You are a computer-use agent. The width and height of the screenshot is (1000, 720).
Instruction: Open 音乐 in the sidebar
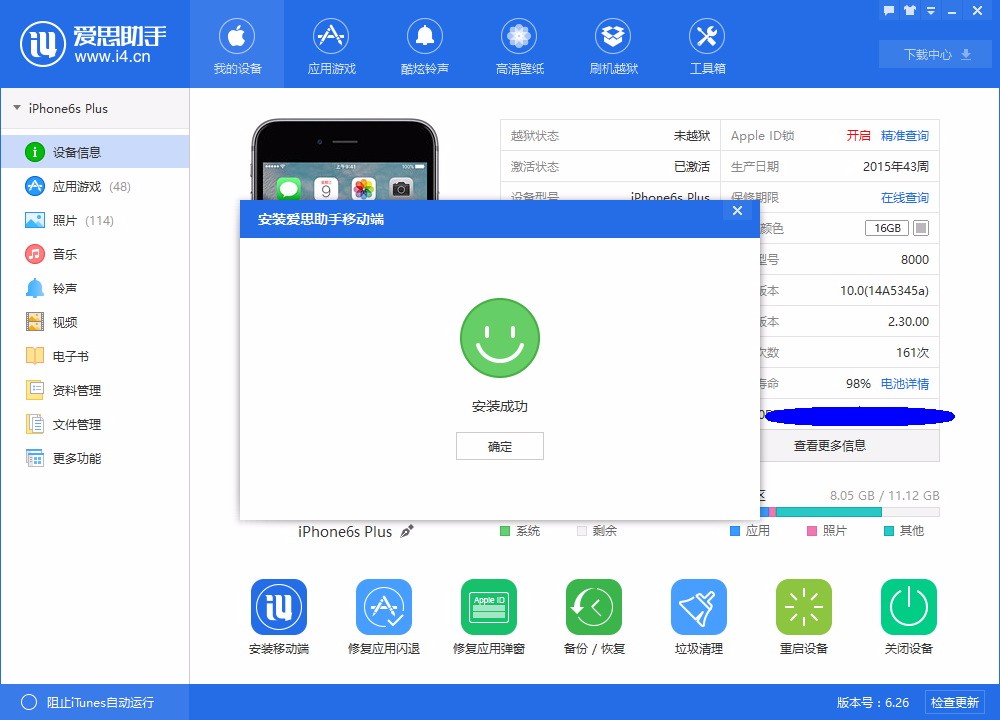coord(95,254)
